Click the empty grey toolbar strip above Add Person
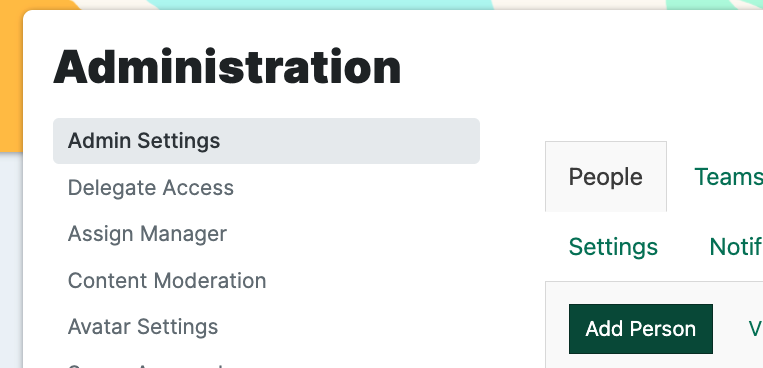 [654, 293]
